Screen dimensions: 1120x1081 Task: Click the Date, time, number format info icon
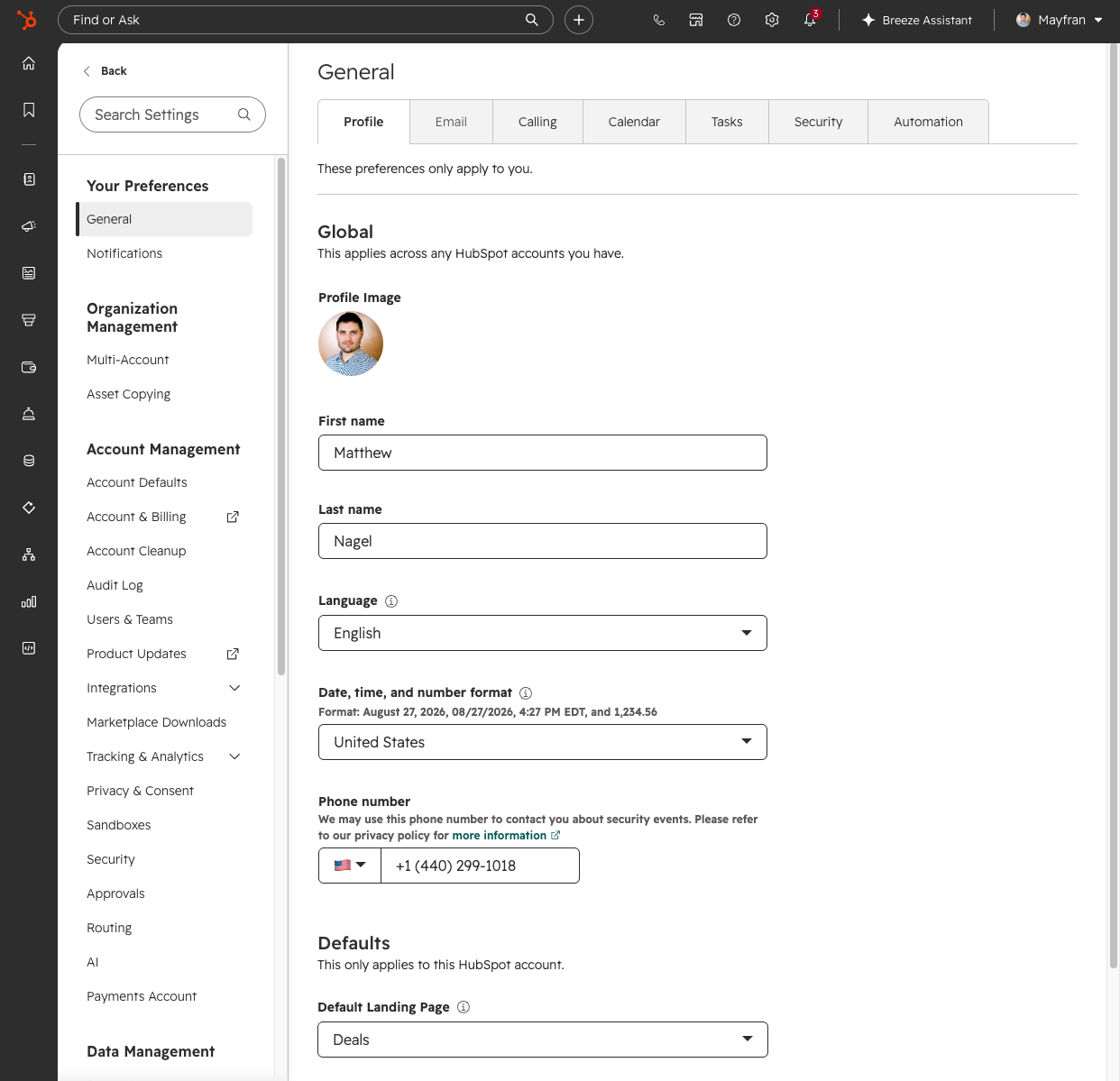(x=526, y=693)
